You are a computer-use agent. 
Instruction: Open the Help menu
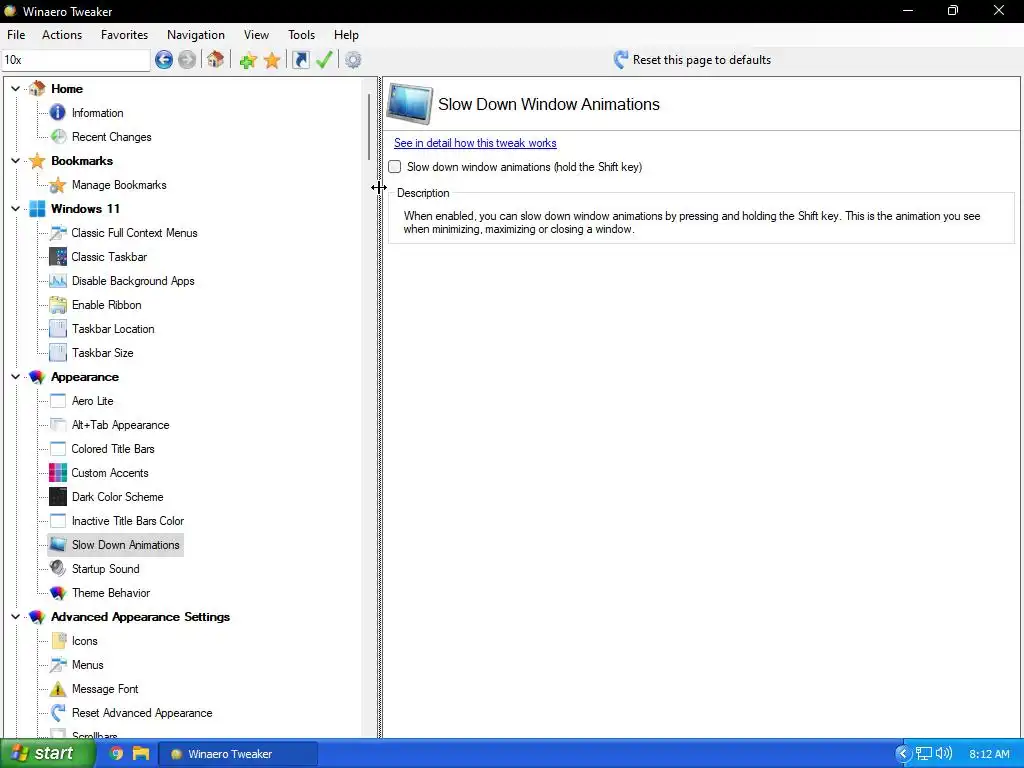346,35
